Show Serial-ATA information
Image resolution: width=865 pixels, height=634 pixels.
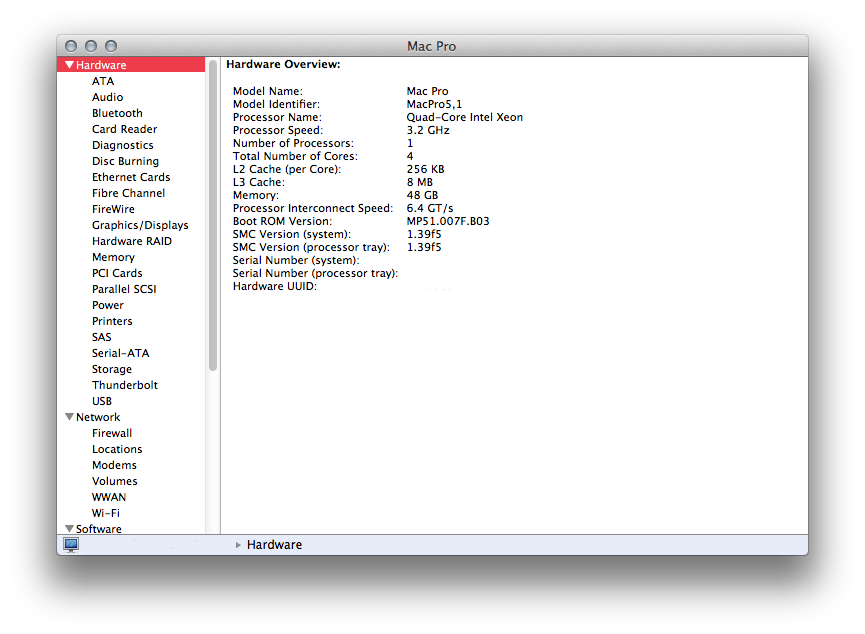pos(121,353)
